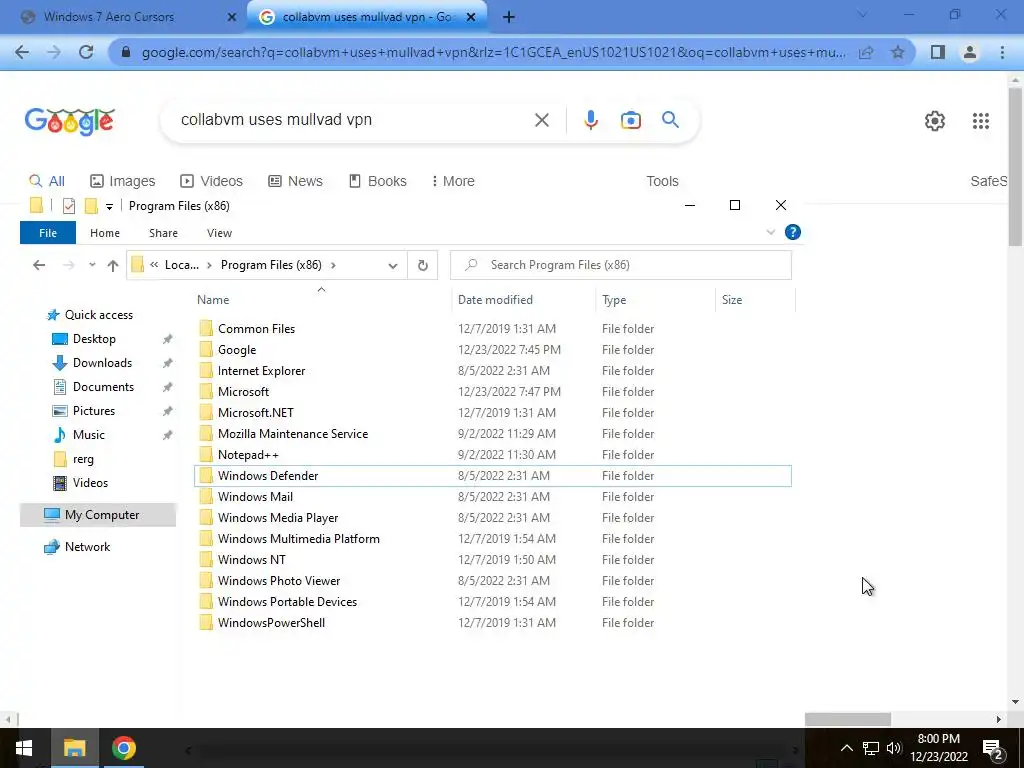This screenshot has width=1024, height=768.
Task: Reload the page in Chrome
Action: click(86, 52)
